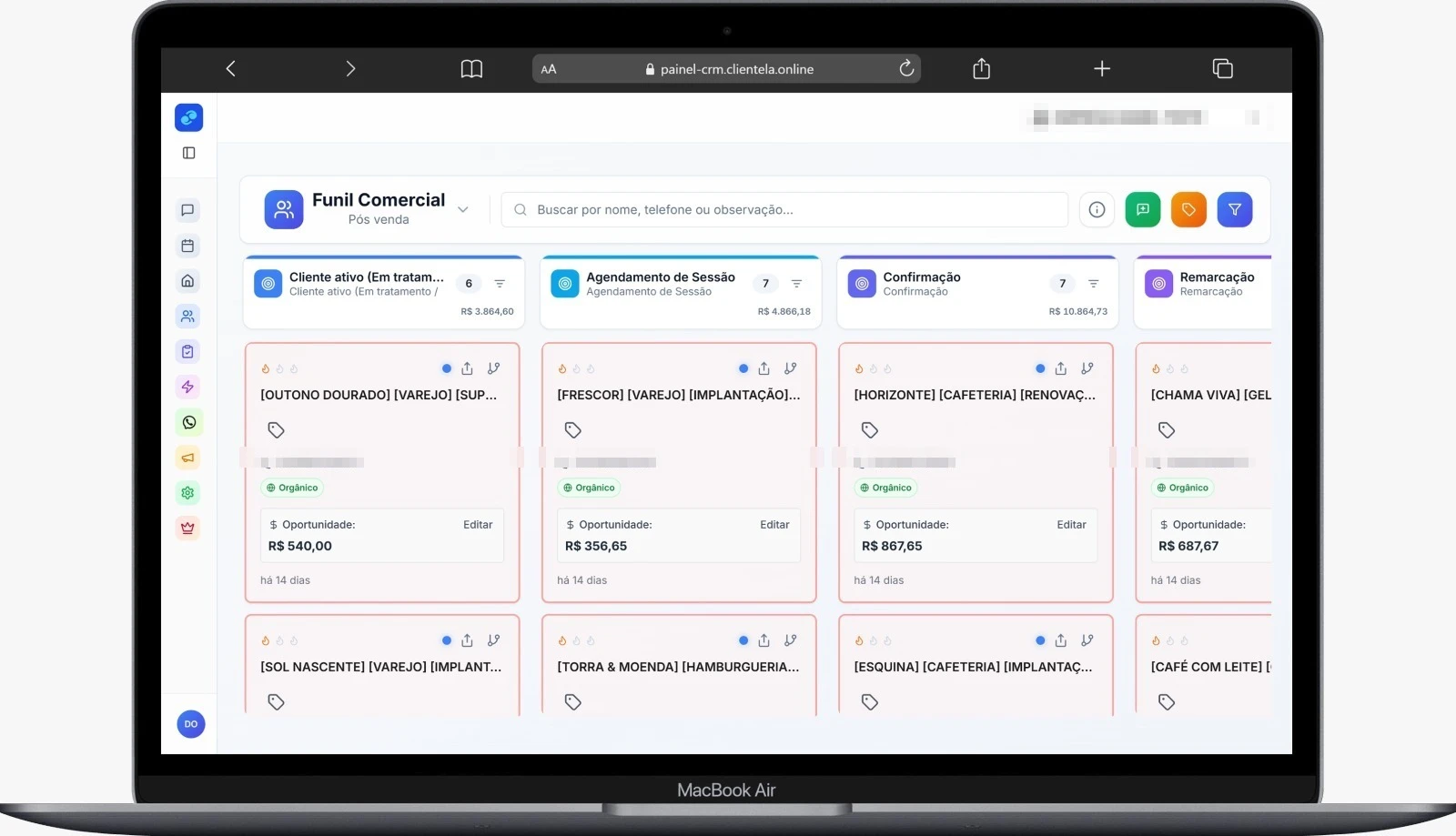Viewport: 1456px width, 836px height.
Task: Click the DO user avatar
Action: point(191,724)
